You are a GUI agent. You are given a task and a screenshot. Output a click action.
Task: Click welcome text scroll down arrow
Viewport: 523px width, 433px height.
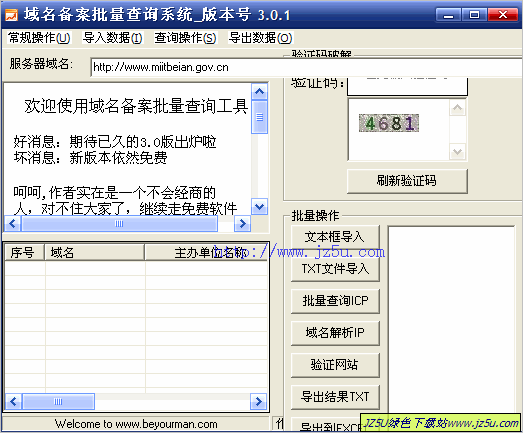pos(259,207)
